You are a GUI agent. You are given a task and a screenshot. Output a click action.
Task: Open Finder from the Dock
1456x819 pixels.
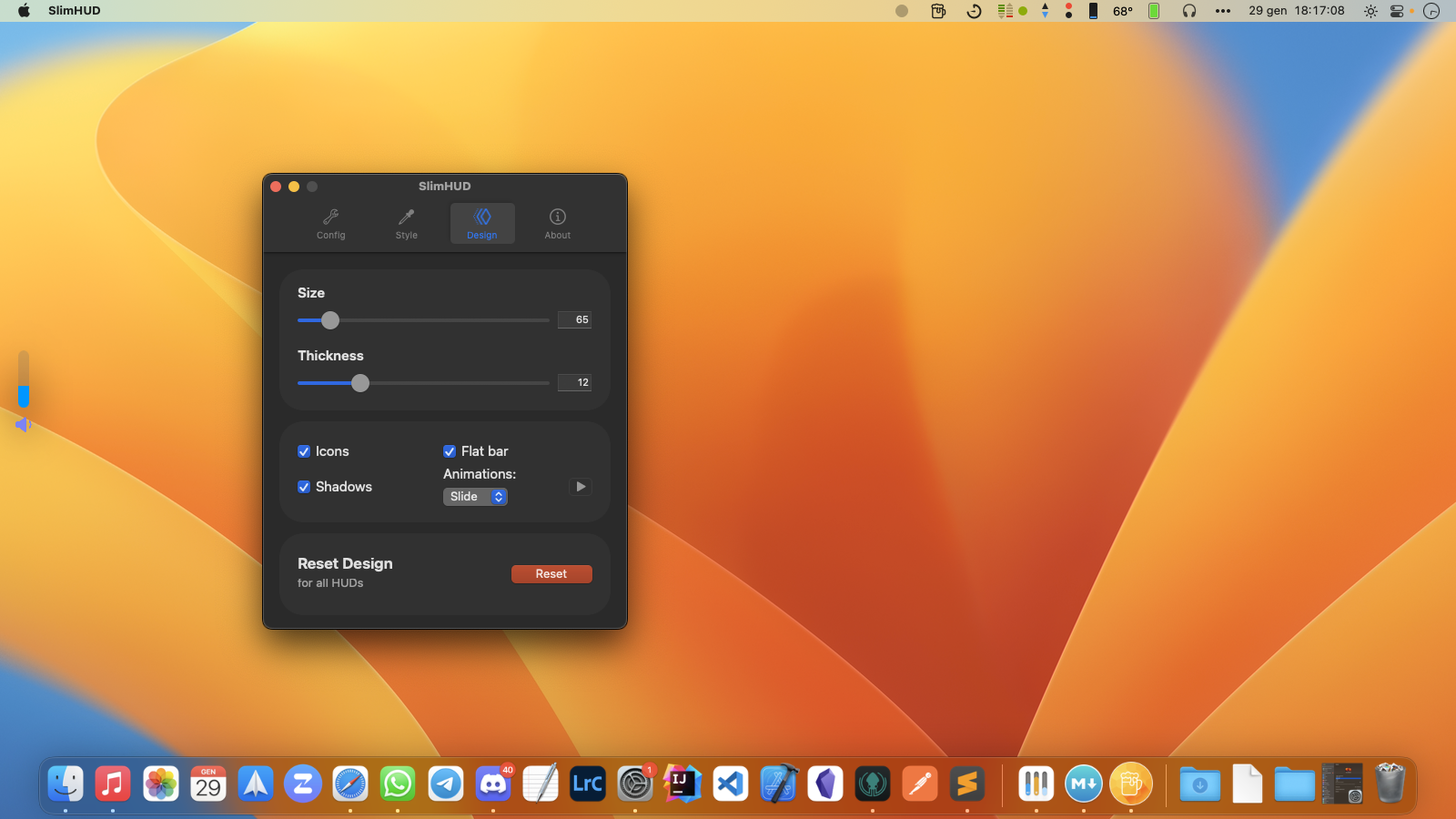pyautogui.click(x=66, y=784)
